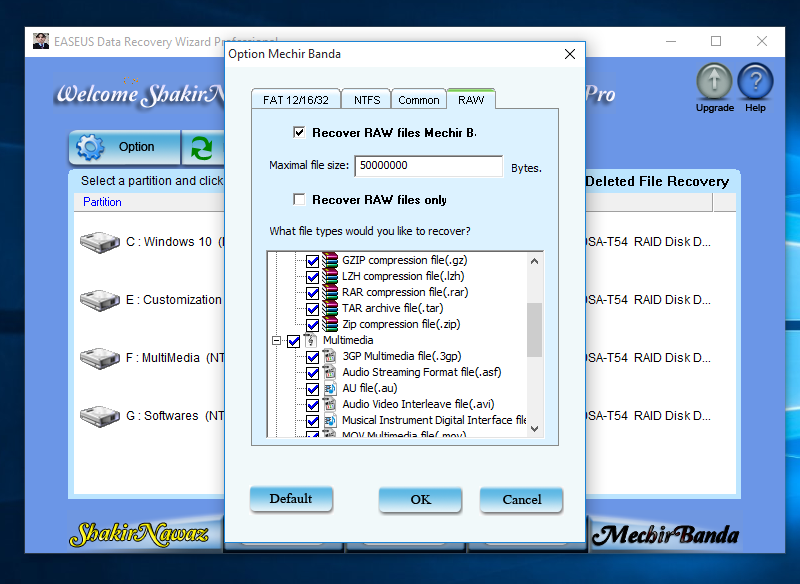Select 'Zip compression file(.zip)' label
Screen dimensions: 800x584
401,324
